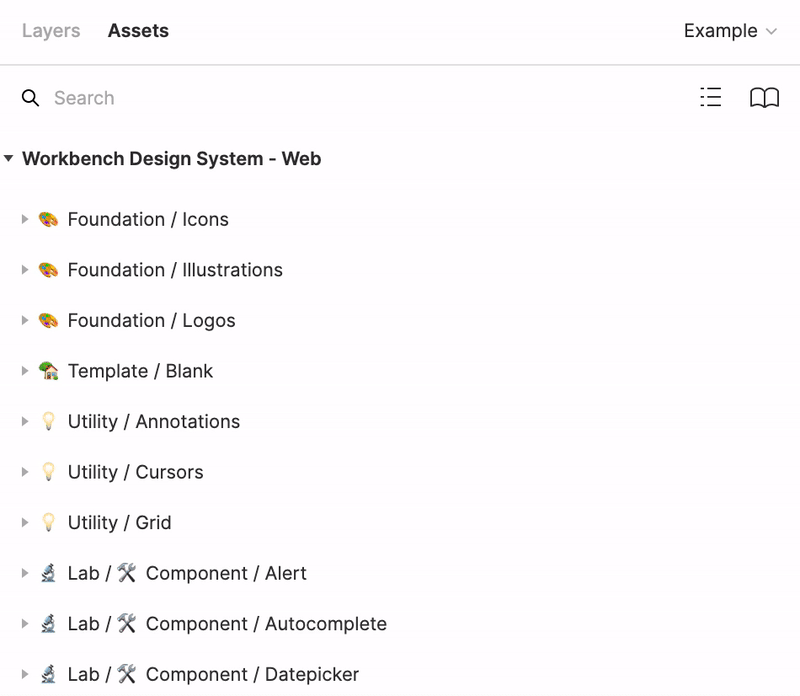Click the palette icon beside Foundation / Logos
This screenshot has width=800, height=696.
point(48,320)
